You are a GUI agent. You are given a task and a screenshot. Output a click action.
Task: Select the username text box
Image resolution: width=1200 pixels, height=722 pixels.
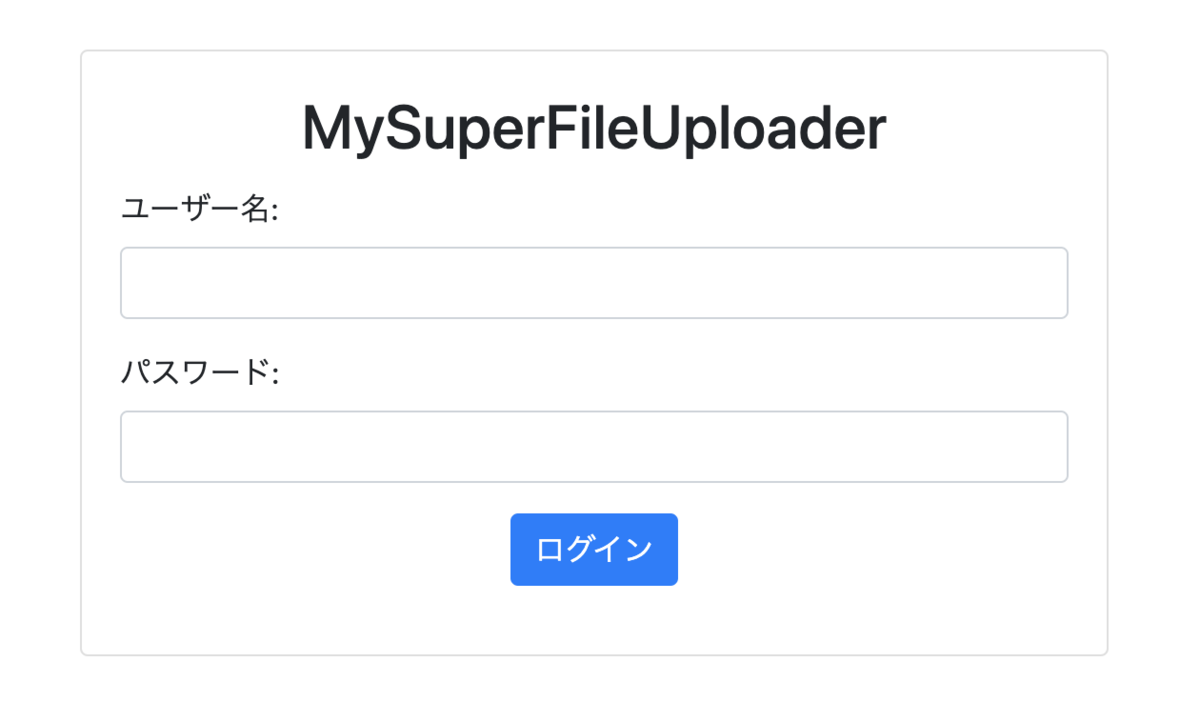pyautogui.click(x=594, y=283)
